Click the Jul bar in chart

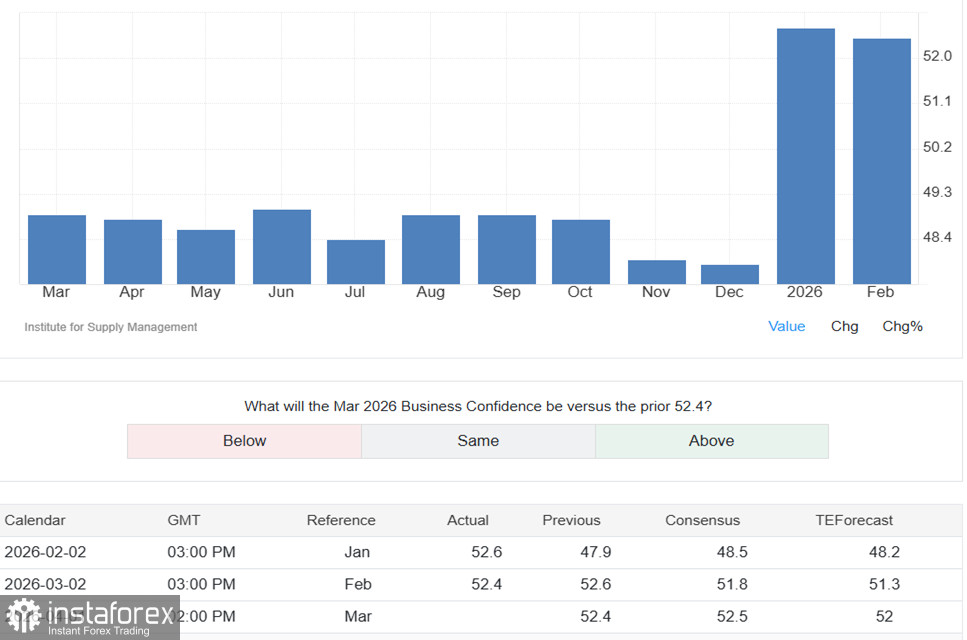[355, 262]
